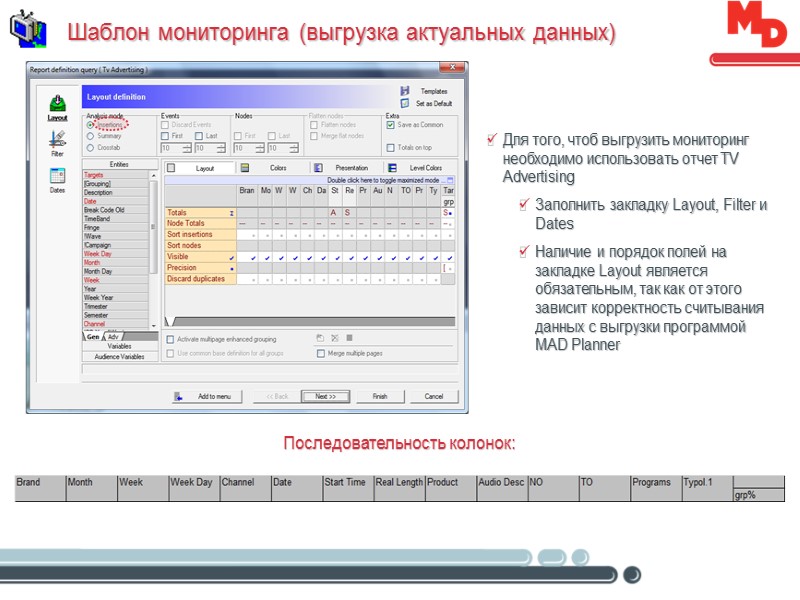800x600 pixels.
Task: Click the Next >> button
Action: [x=326, y=396]
